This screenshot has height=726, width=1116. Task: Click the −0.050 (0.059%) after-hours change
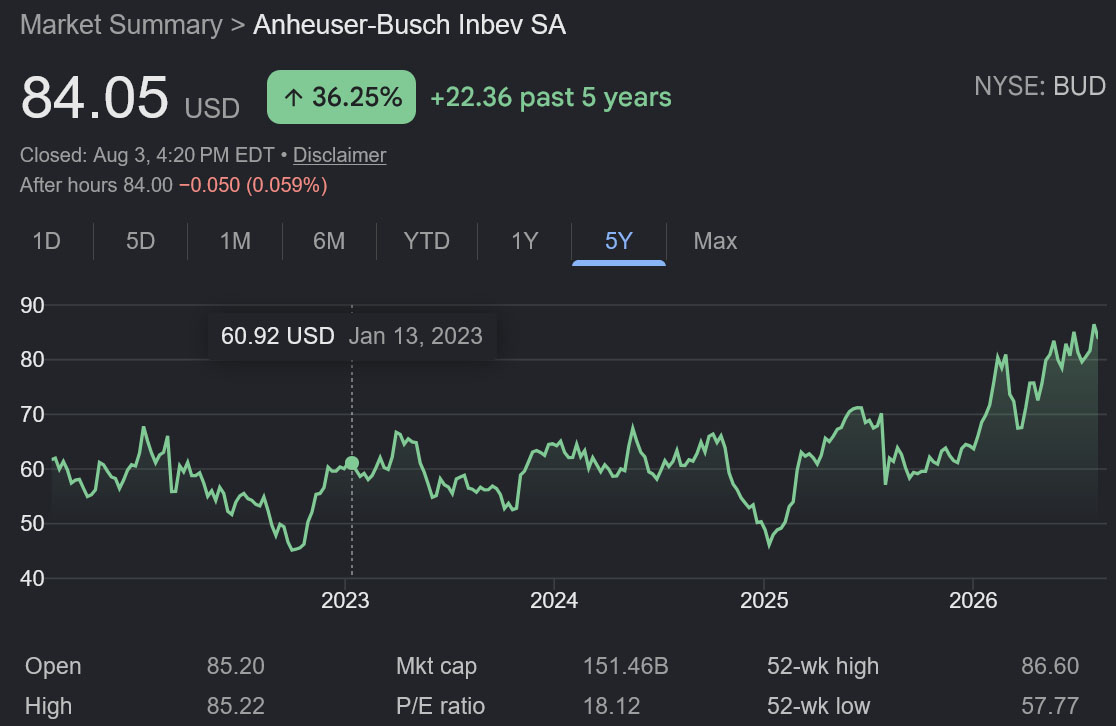pyautogui.click(x=253, y=185)
